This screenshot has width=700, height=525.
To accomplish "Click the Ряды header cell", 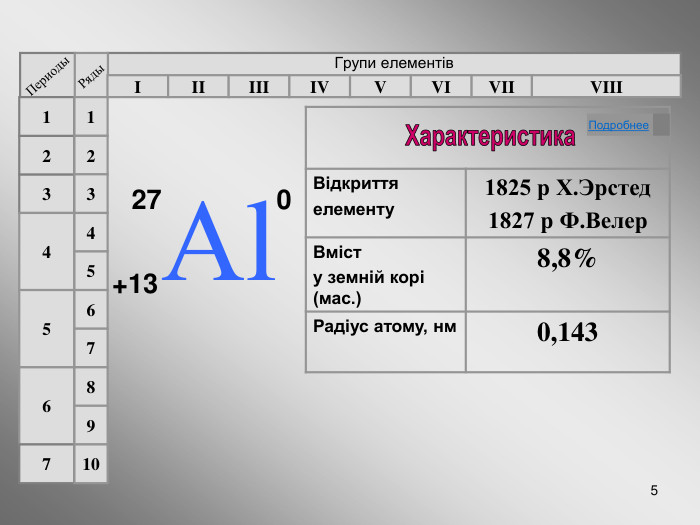I will (91, 75).
